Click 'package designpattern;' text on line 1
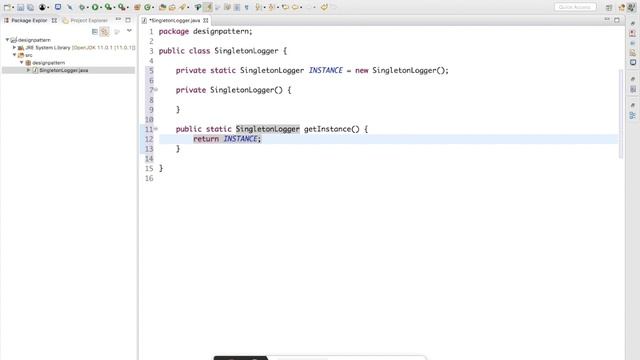The image size is (640, 360). tap(205, 31)
